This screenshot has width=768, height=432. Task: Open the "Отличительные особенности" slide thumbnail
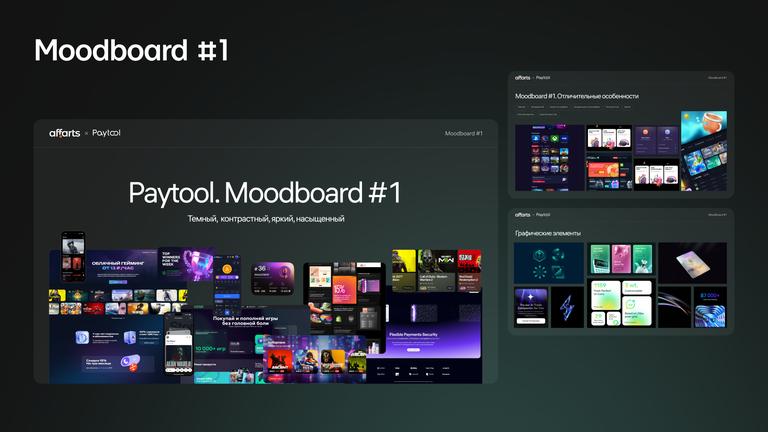[620, 134]
